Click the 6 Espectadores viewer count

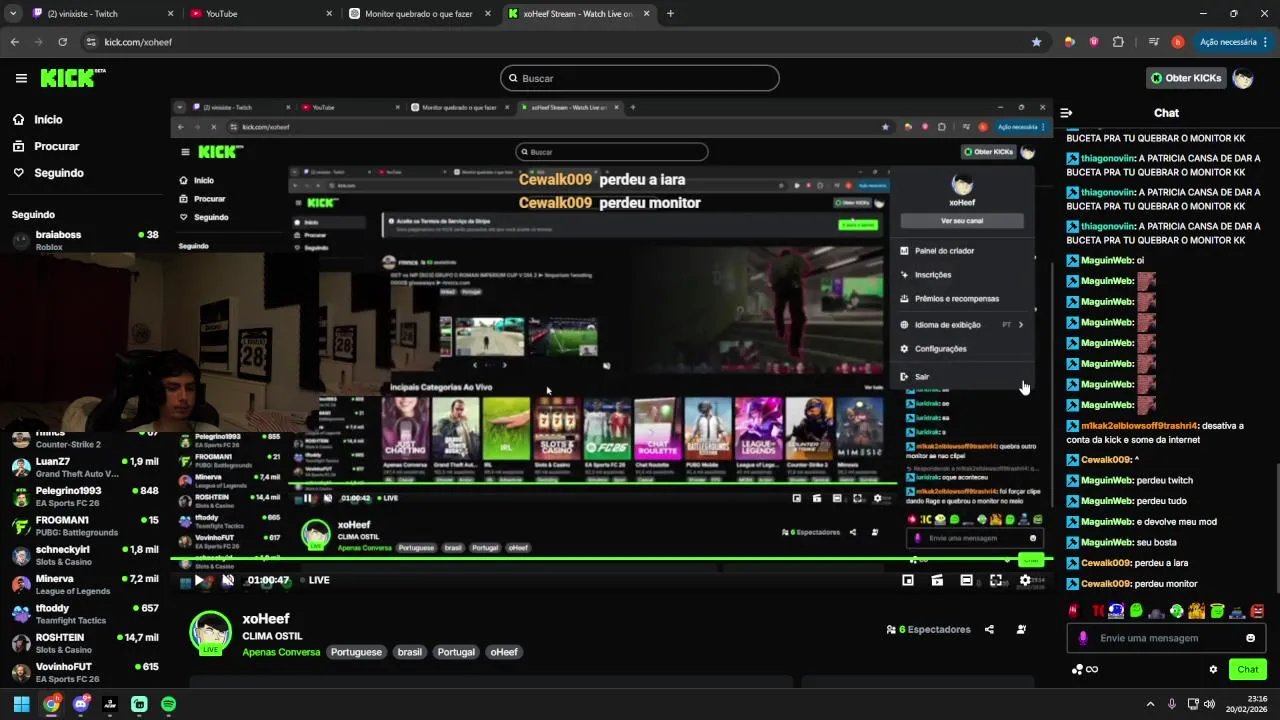click(928, 630)
